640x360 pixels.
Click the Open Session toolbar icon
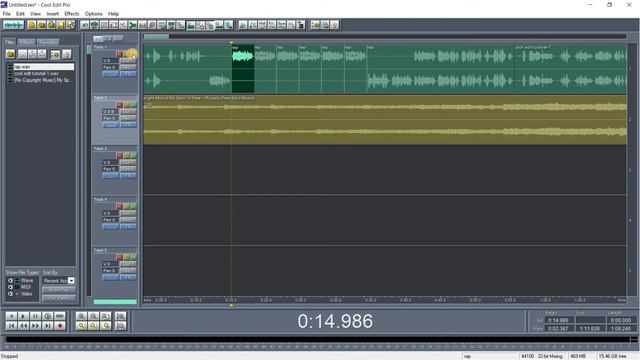(x=41, y=25)
